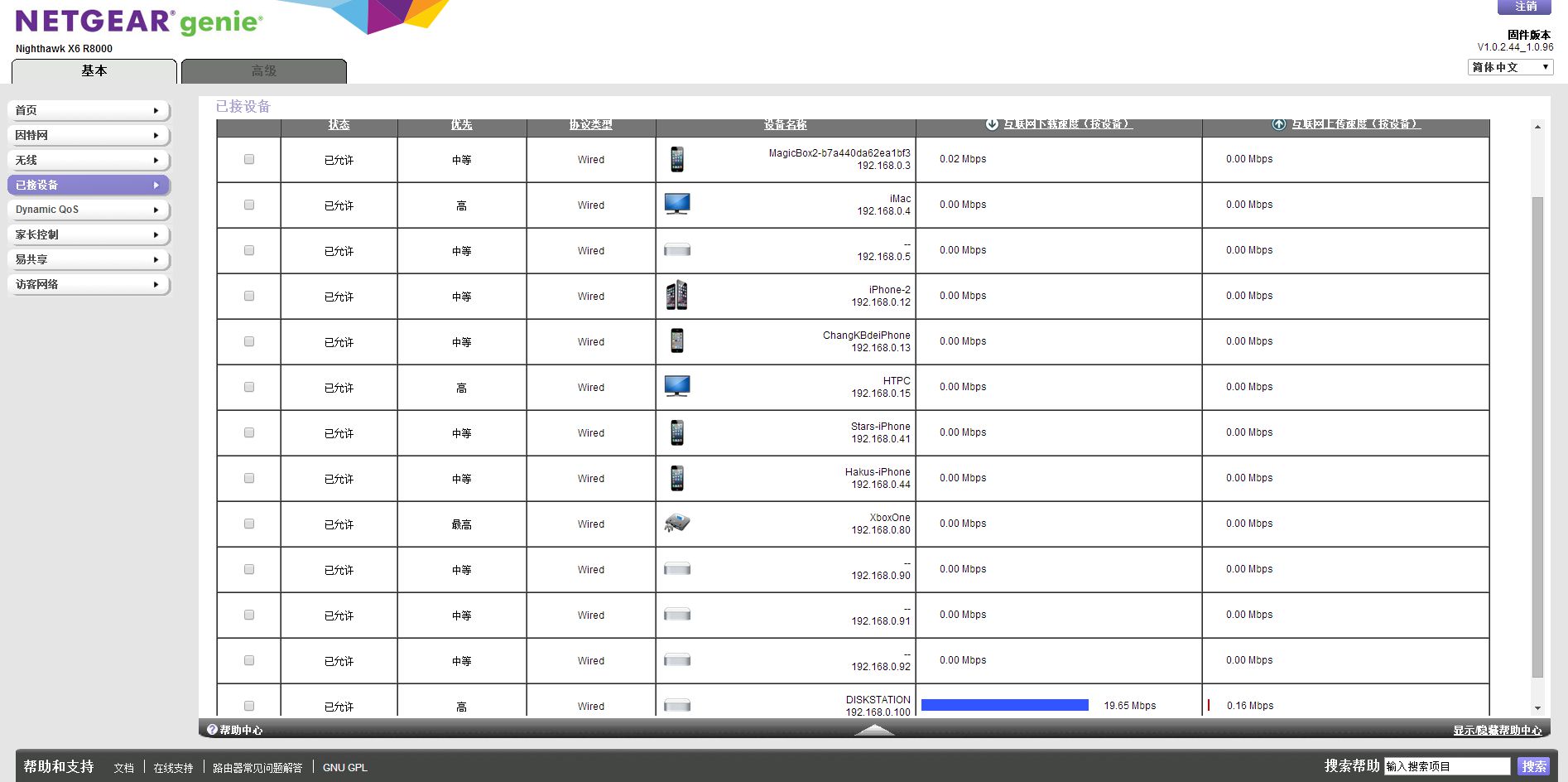Viewport: 1568px width, 782px height.
Task: Click the iMac monitor device icon
Action: click(x=677, y=204)
